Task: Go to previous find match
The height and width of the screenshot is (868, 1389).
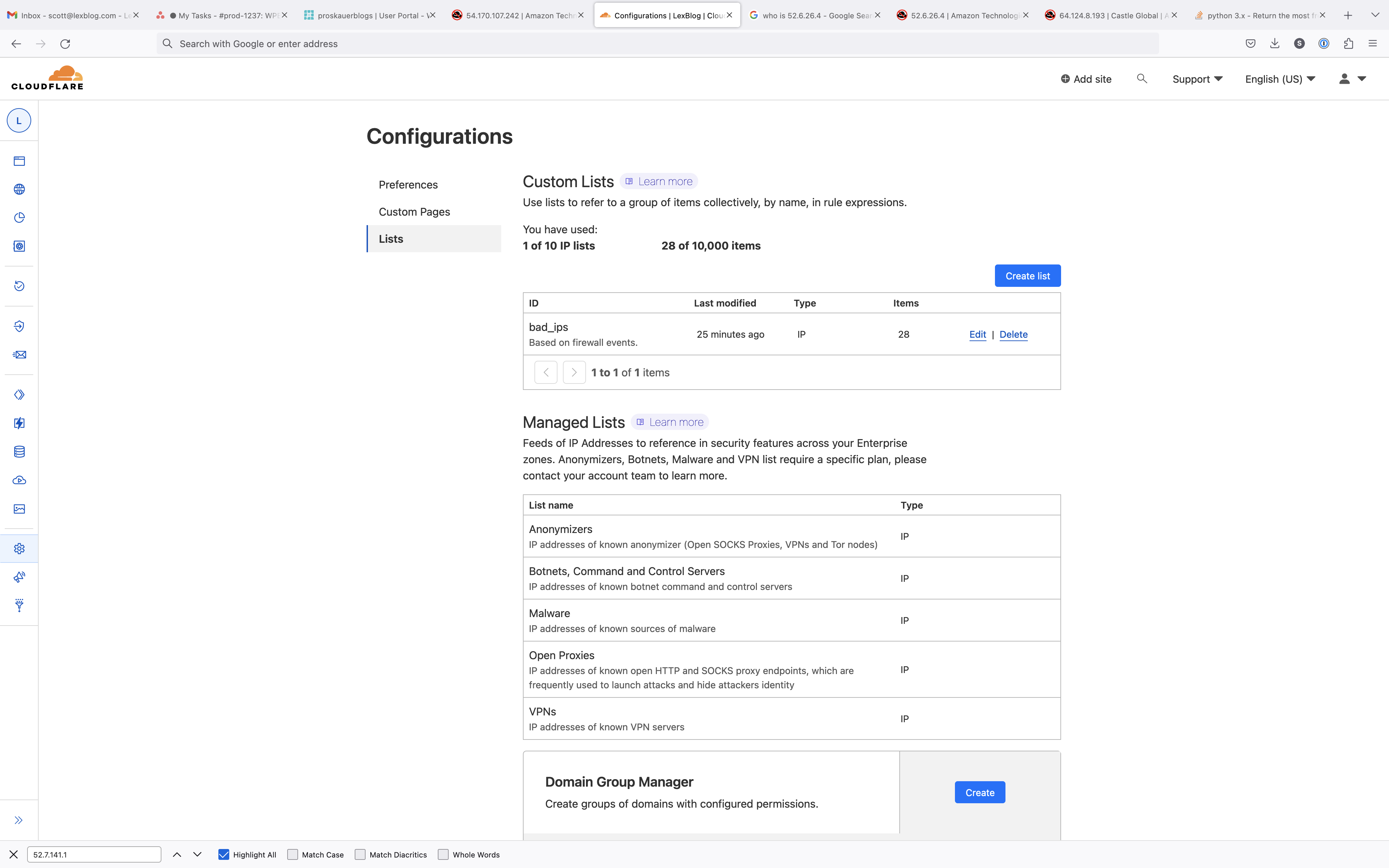Action: (x=177, y=854)
